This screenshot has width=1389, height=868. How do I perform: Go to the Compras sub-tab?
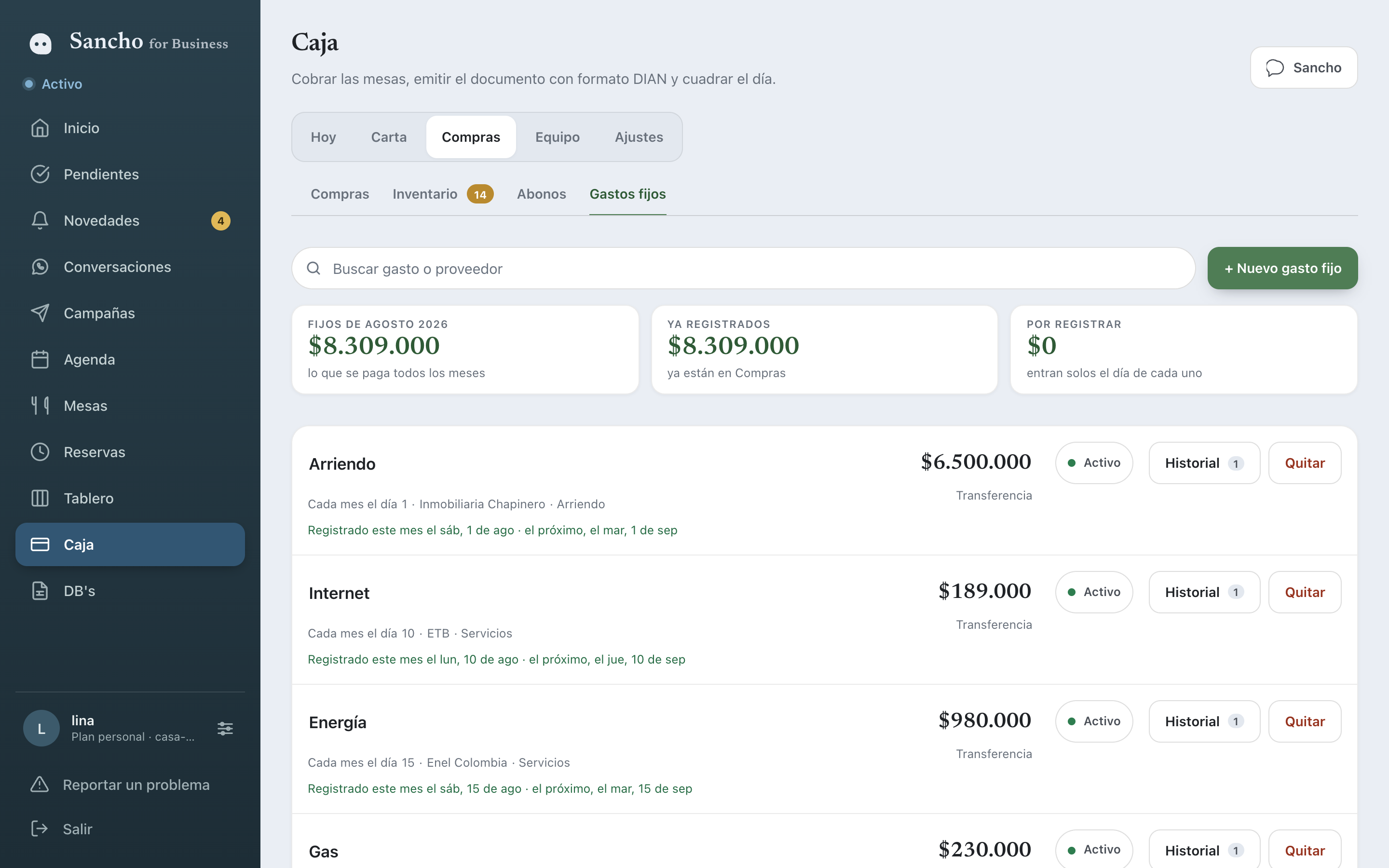tap(340, 194)
